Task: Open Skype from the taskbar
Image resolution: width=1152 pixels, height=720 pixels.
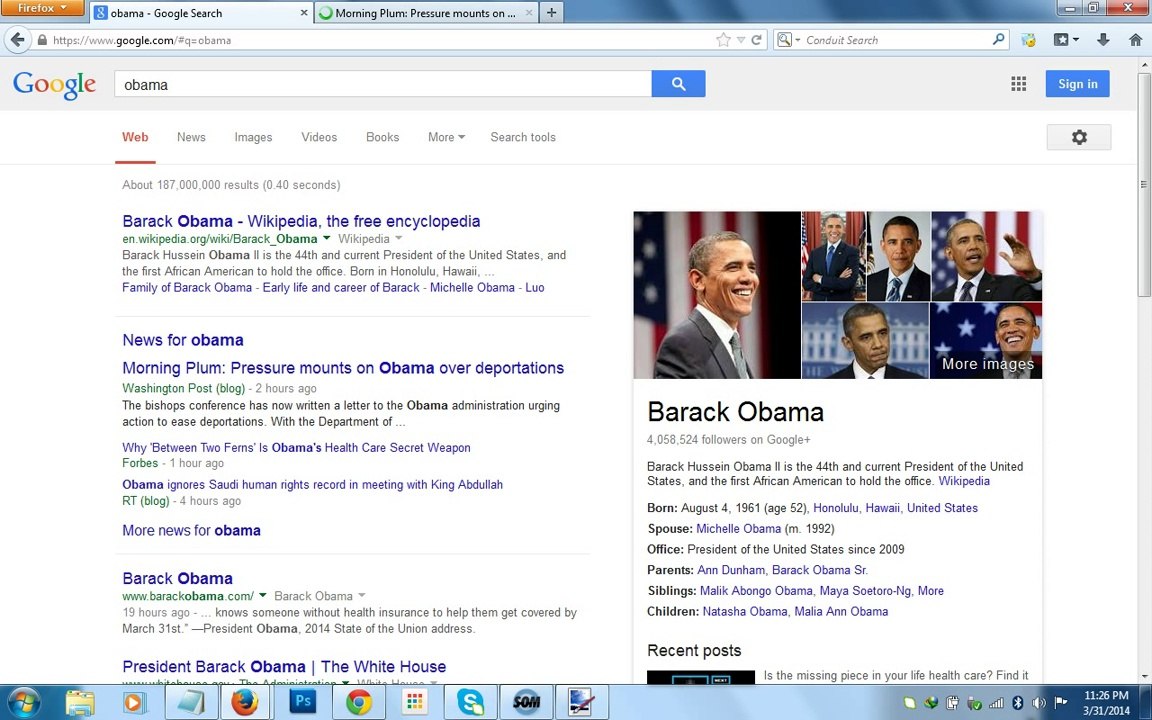Action: tap(470, 702)
